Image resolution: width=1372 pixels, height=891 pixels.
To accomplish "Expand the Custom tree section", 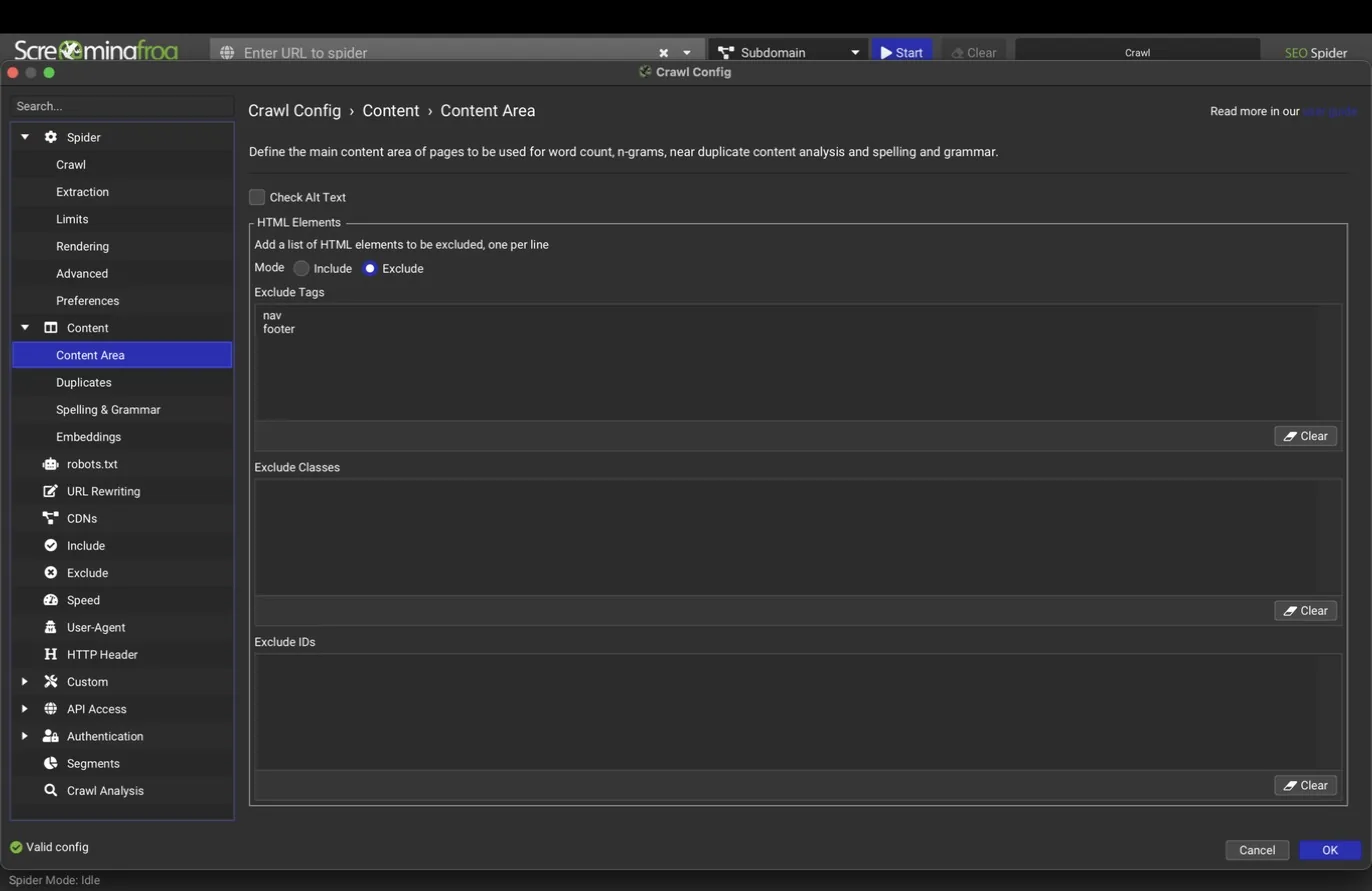I will (25, 682).
